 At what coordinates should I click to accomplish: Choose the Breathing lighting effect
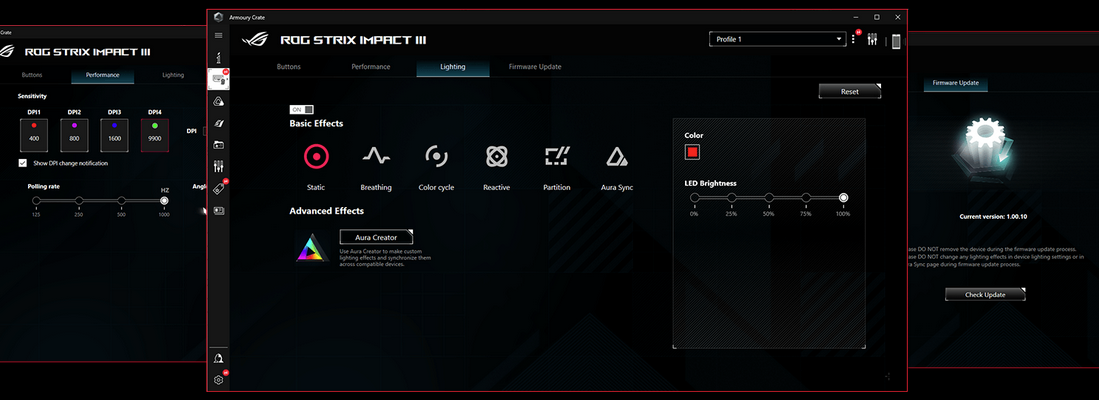(x=376, y=156)
